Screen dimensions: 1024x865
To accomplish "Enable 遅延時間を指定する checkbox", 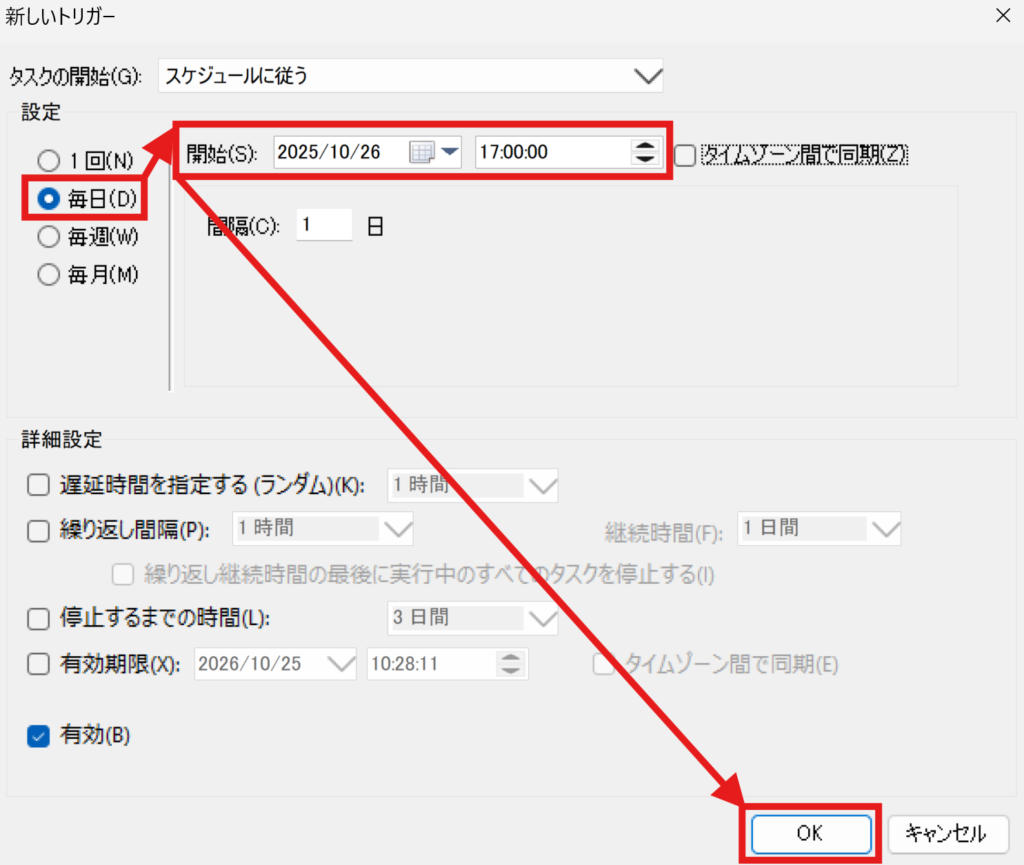I will [x=38, y=486].
